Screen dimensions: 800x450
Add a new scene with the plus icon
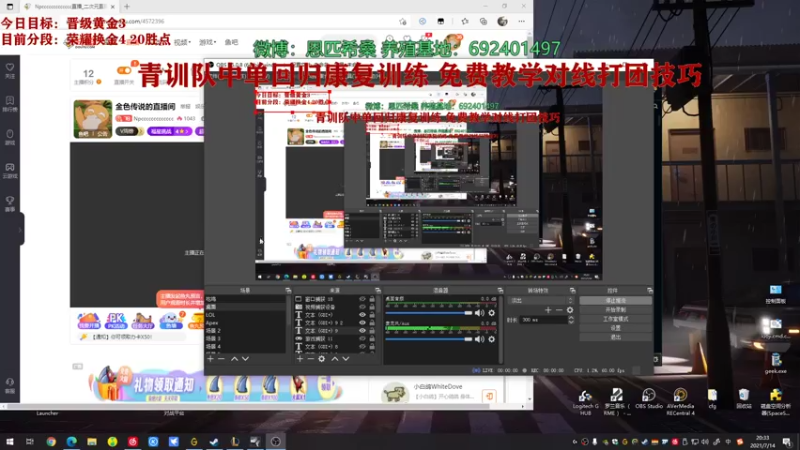210,359
